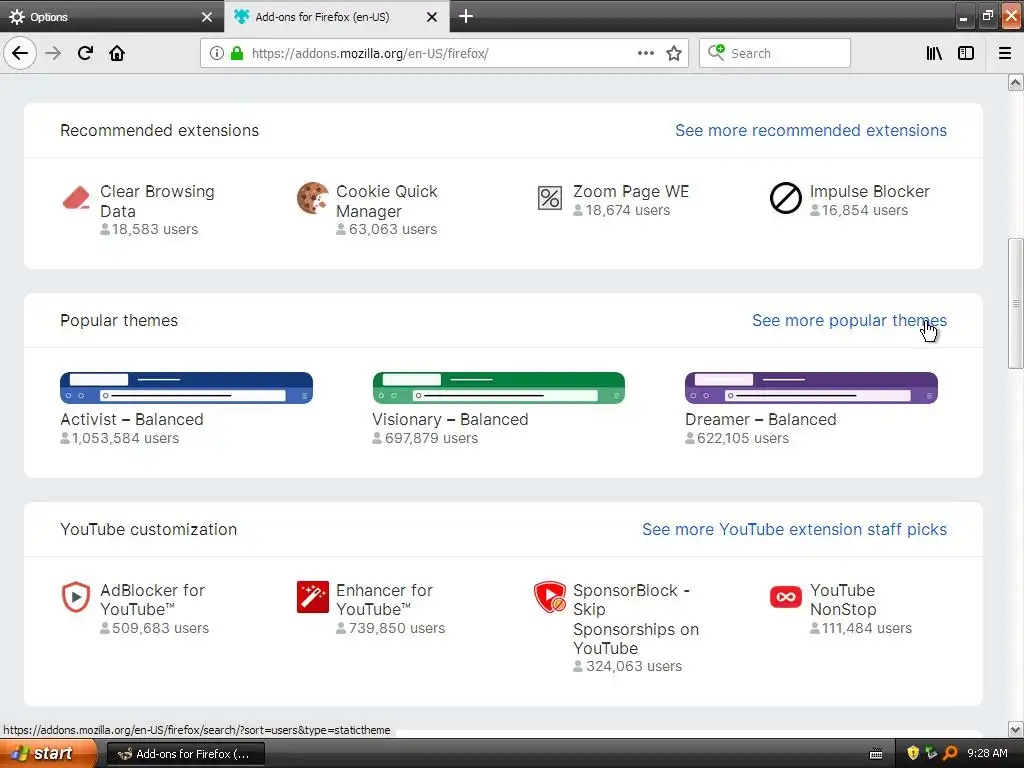
Task: Toggle the sidebar view icon
Action: [966, 53]
